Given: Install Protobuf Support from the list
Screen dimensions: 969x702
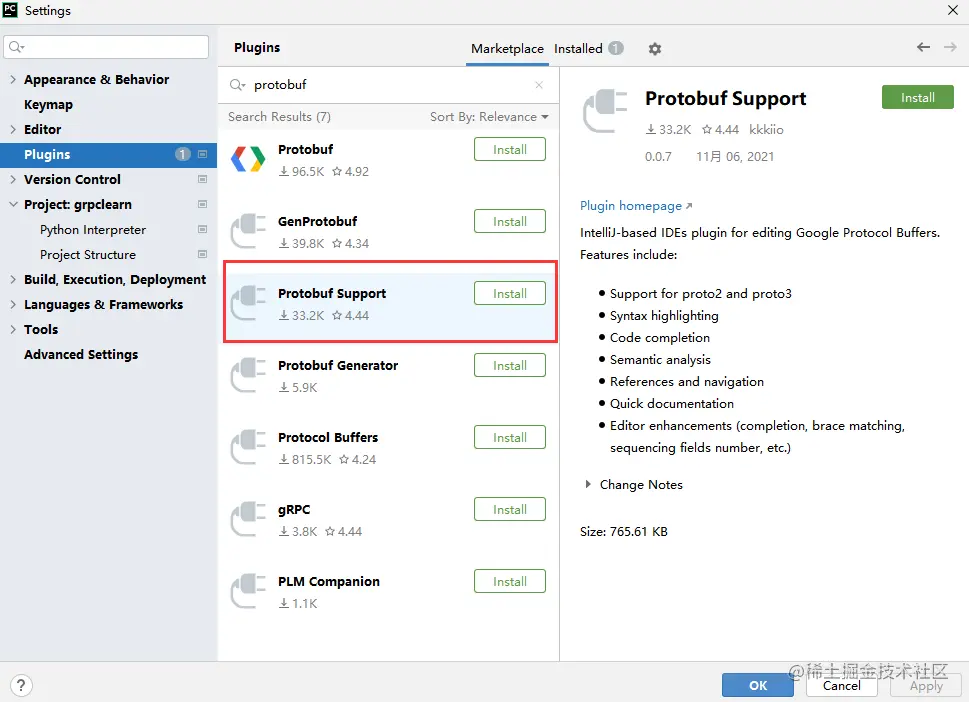Looking at the screenshot, I should (x=510, y=294).
